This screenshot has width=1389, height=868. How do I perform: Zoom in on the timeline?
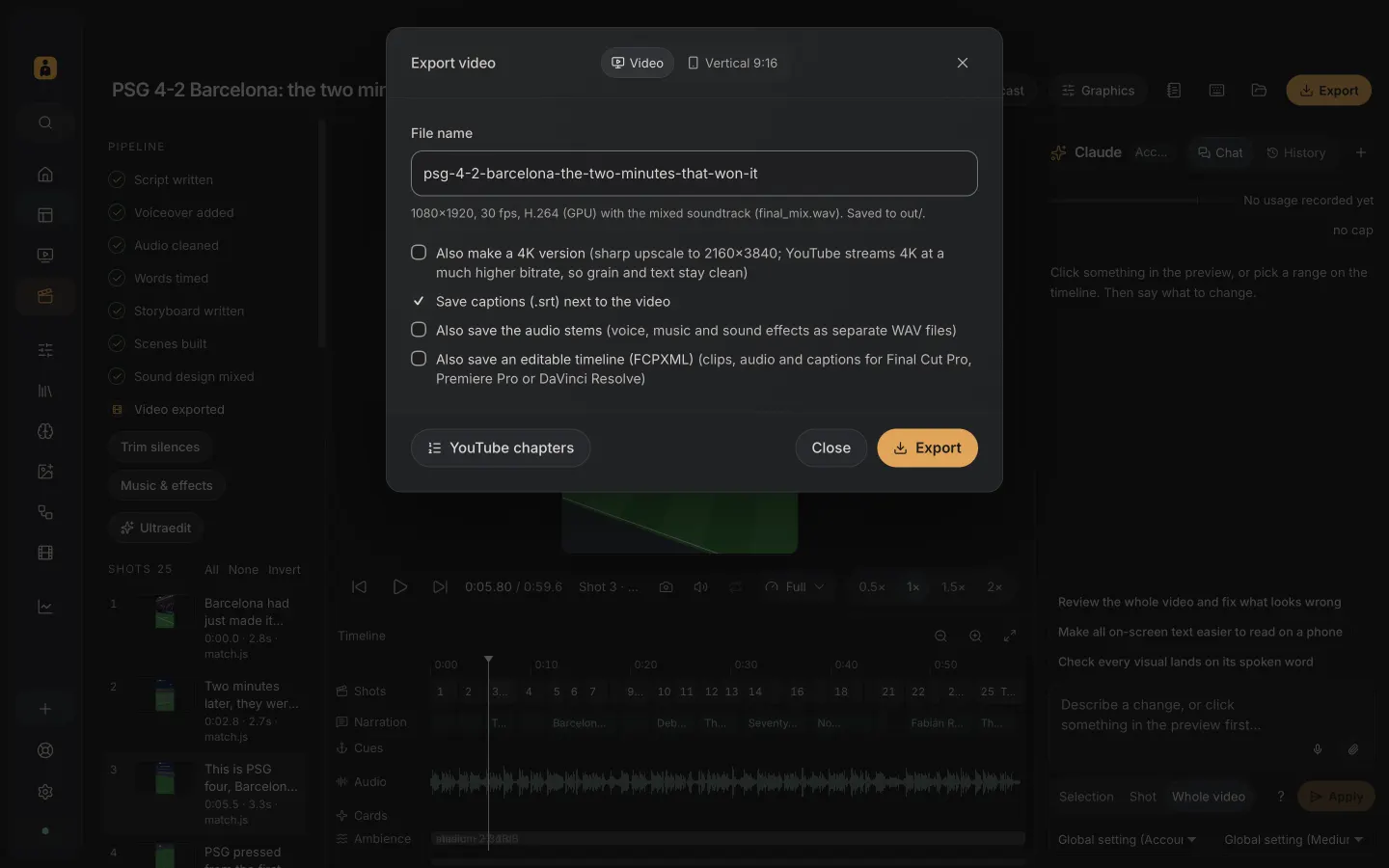975,636
